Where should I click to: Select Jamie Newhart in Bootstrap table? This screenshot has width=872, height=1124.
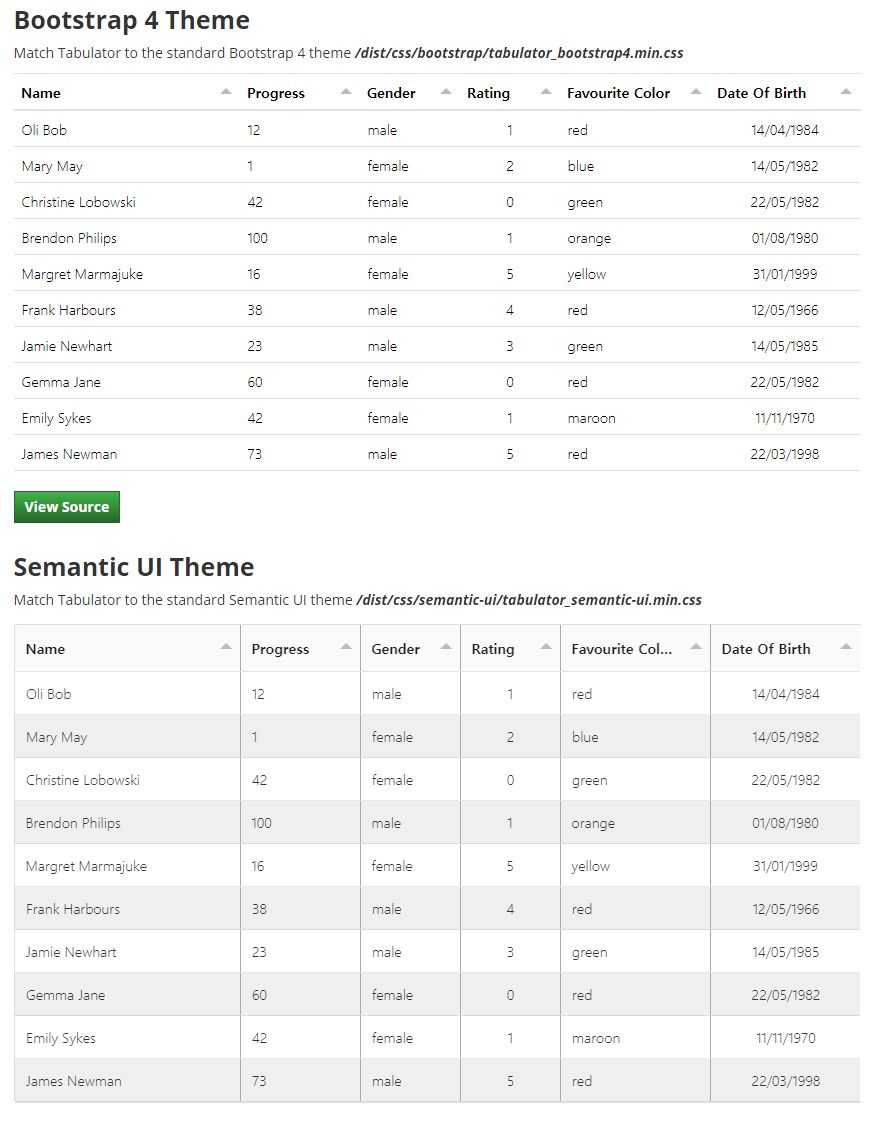[x=67, y=346]
